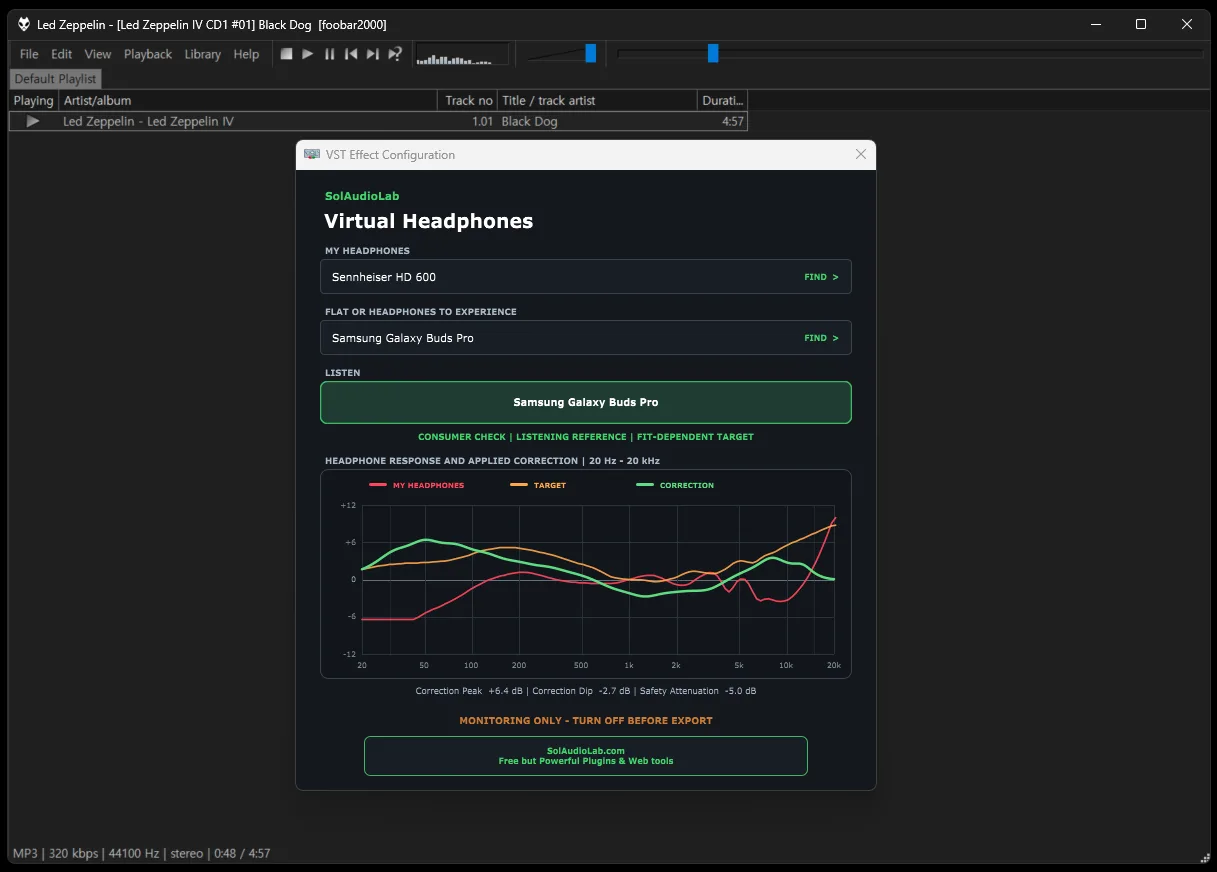Click the seek bar position handle
1217x872 pixels.
[x=713, y=53]
